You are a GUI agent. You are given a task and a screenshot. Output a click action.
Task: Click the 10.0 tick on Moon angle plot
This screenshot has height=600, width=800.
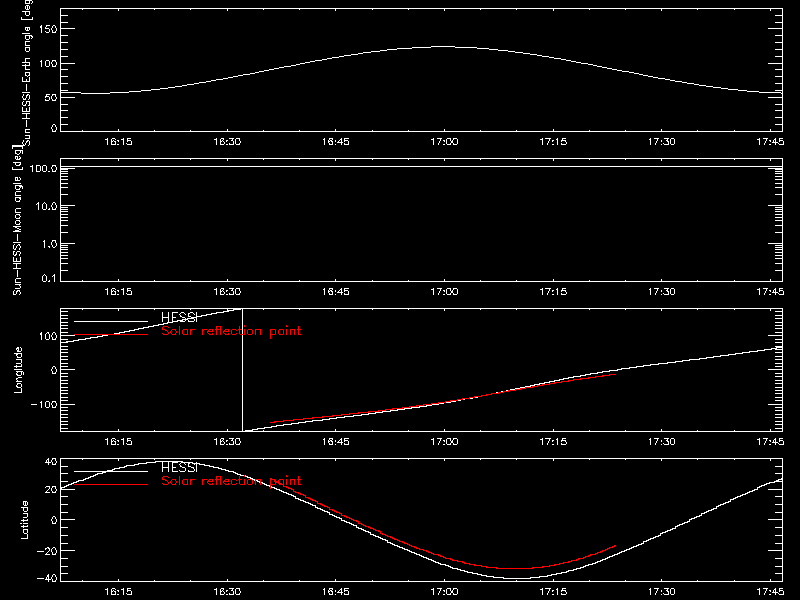pos(46,206)
